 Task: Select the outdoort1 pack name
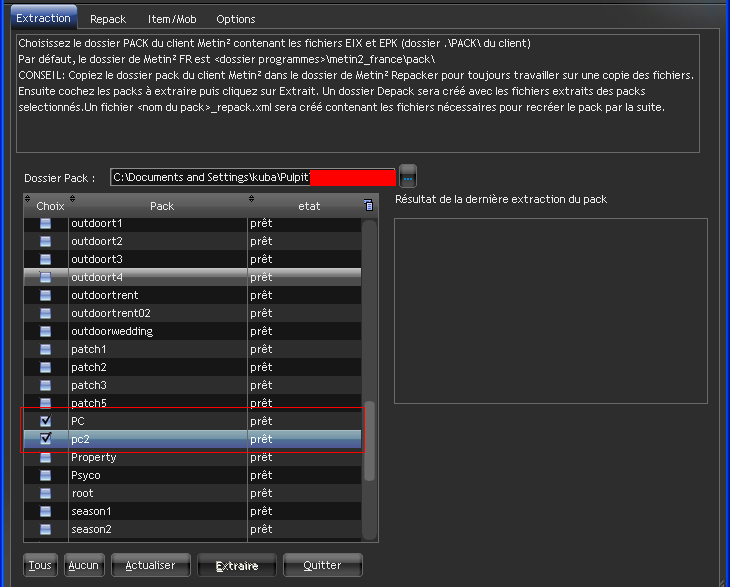tap(97, 223)
